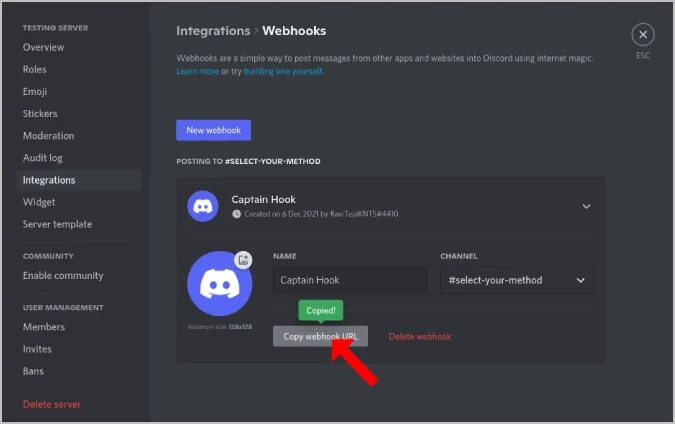Click the small Captain Hook avatar icon
Viewport: 675px width, 424px height.
(x=203, y=206)
